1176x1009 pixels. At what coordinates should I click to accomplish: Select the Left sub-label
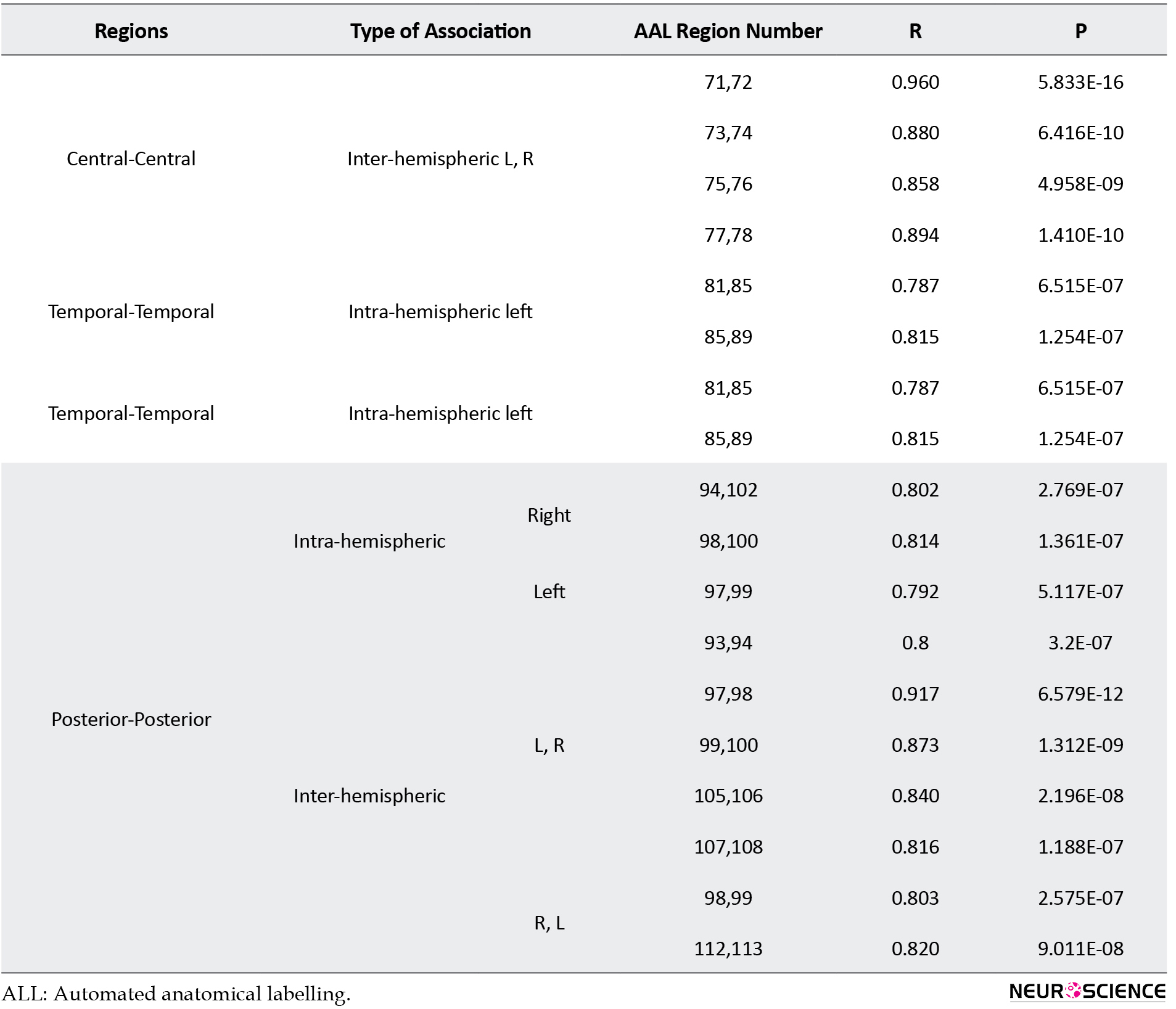[x=549, y=591]
